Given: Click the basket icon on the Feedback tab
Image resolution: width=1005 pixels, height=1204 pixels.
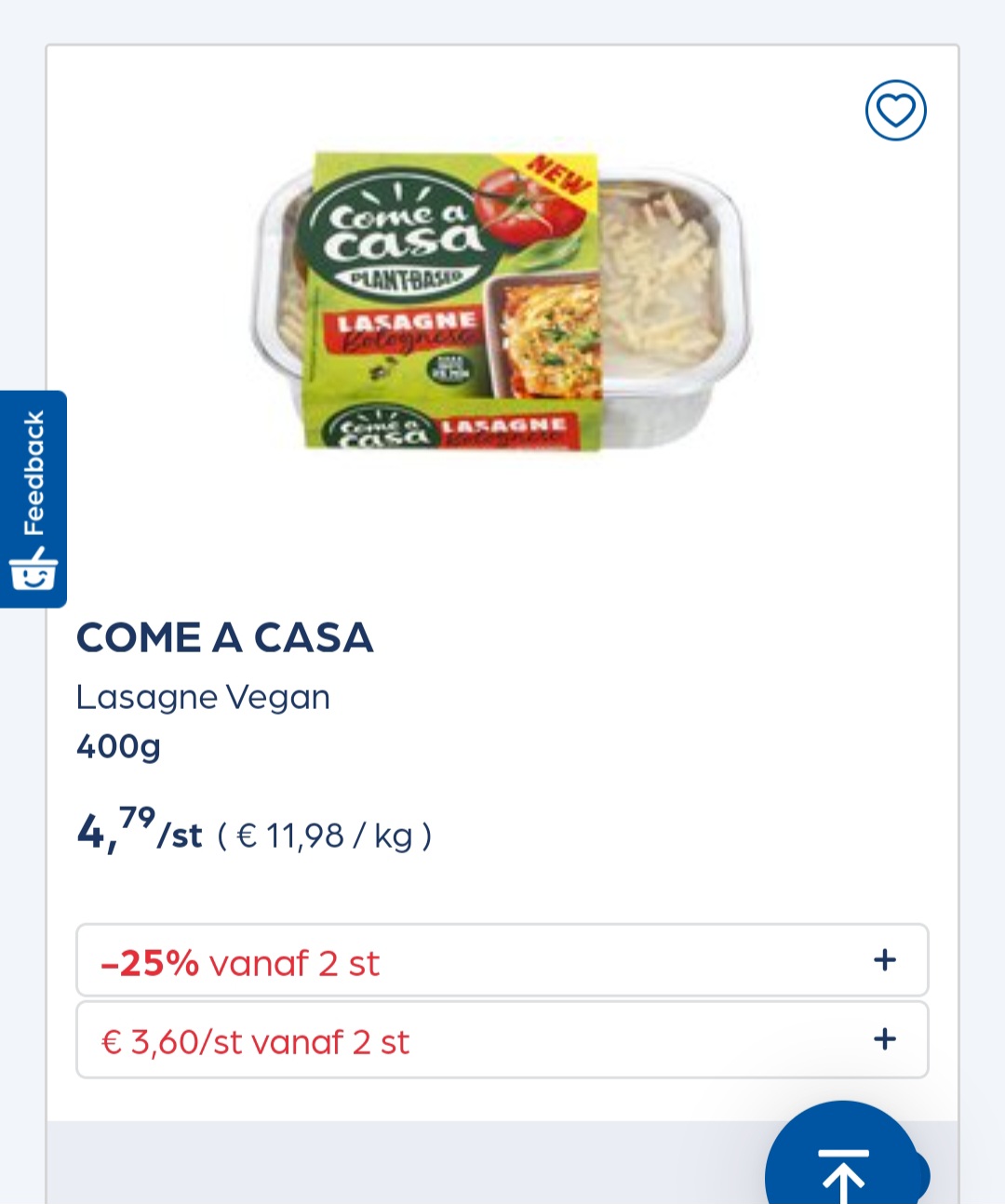Looking at the screenshot, I should point(33,571).
